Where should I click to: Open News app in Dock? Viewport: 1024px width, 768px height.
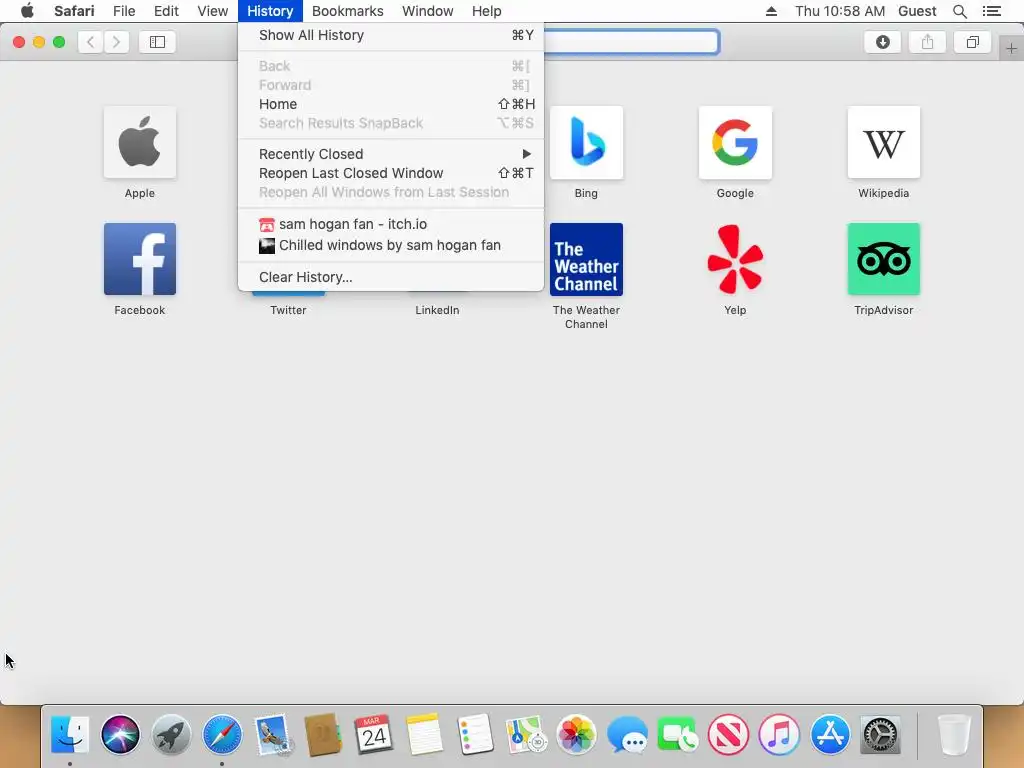pos(728,734)
